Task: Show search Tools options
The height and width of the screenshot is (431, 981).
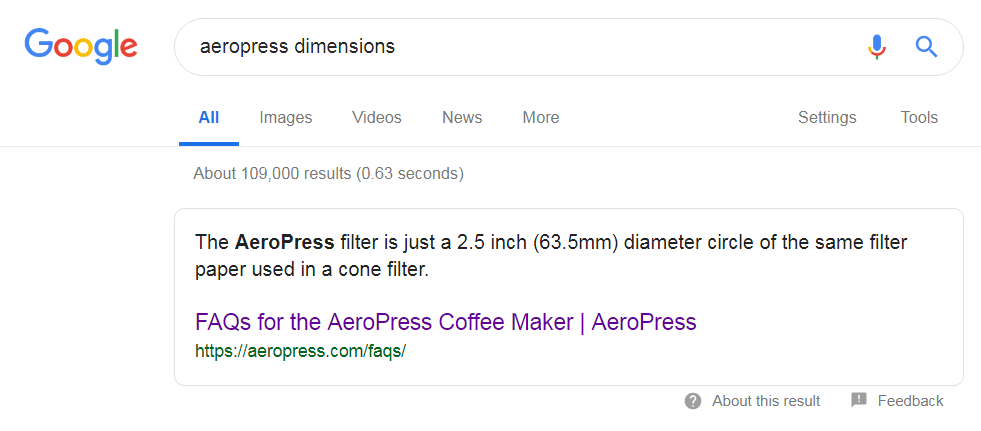Action: [x=919, y=118]
